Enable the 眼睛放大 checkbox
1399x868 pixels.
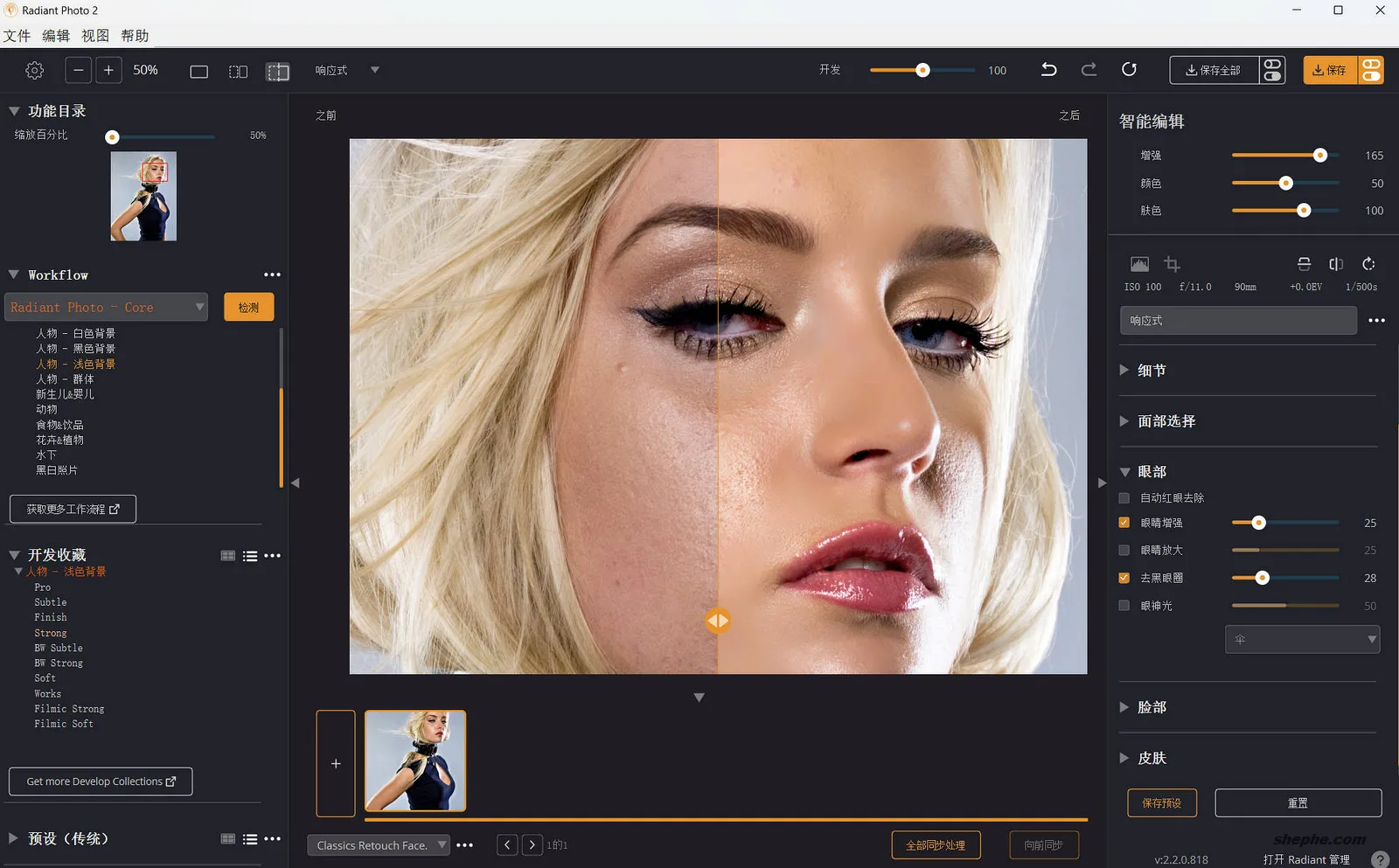1124,551
